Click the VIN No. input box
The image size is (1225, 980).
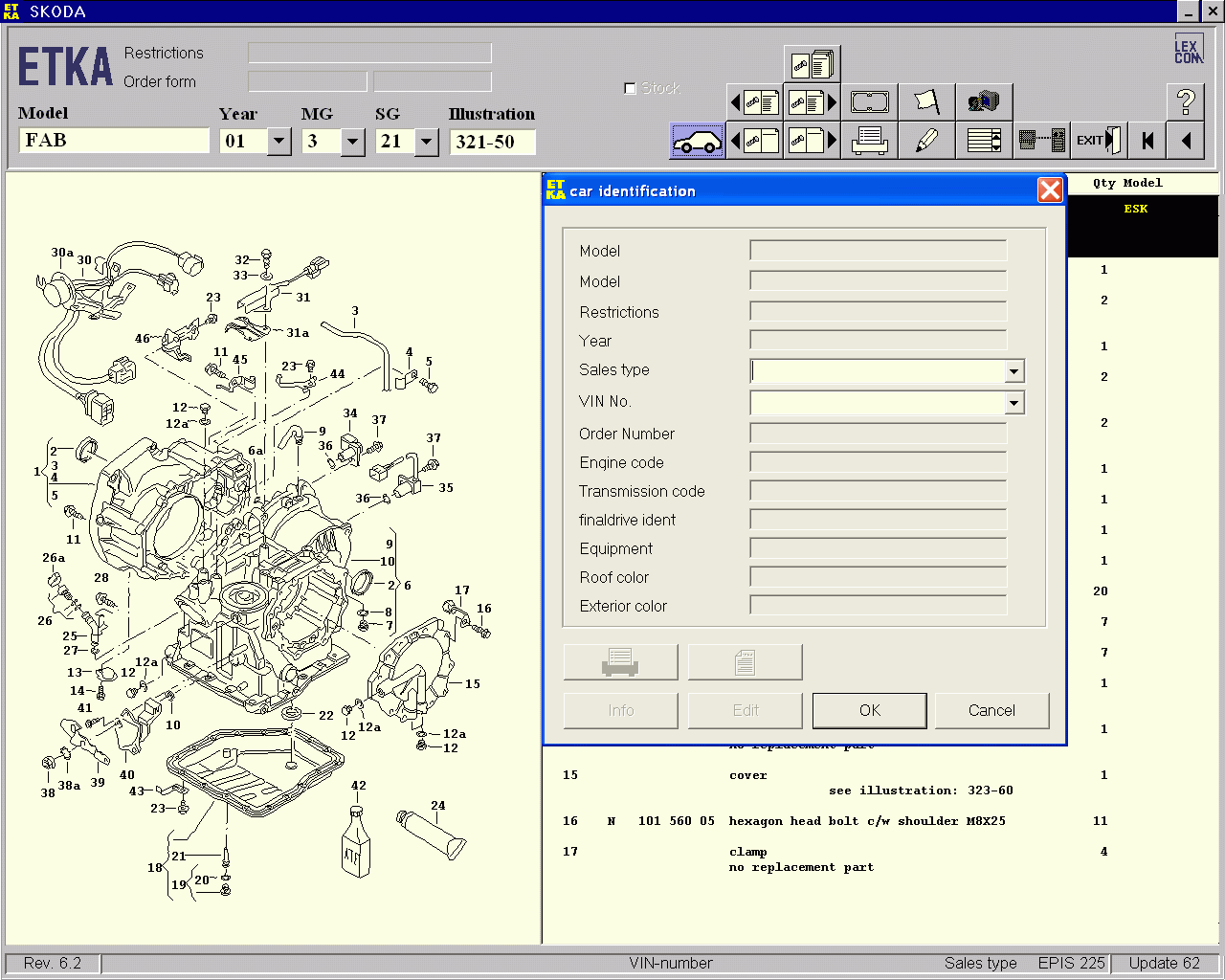click(x=877, y=403)
